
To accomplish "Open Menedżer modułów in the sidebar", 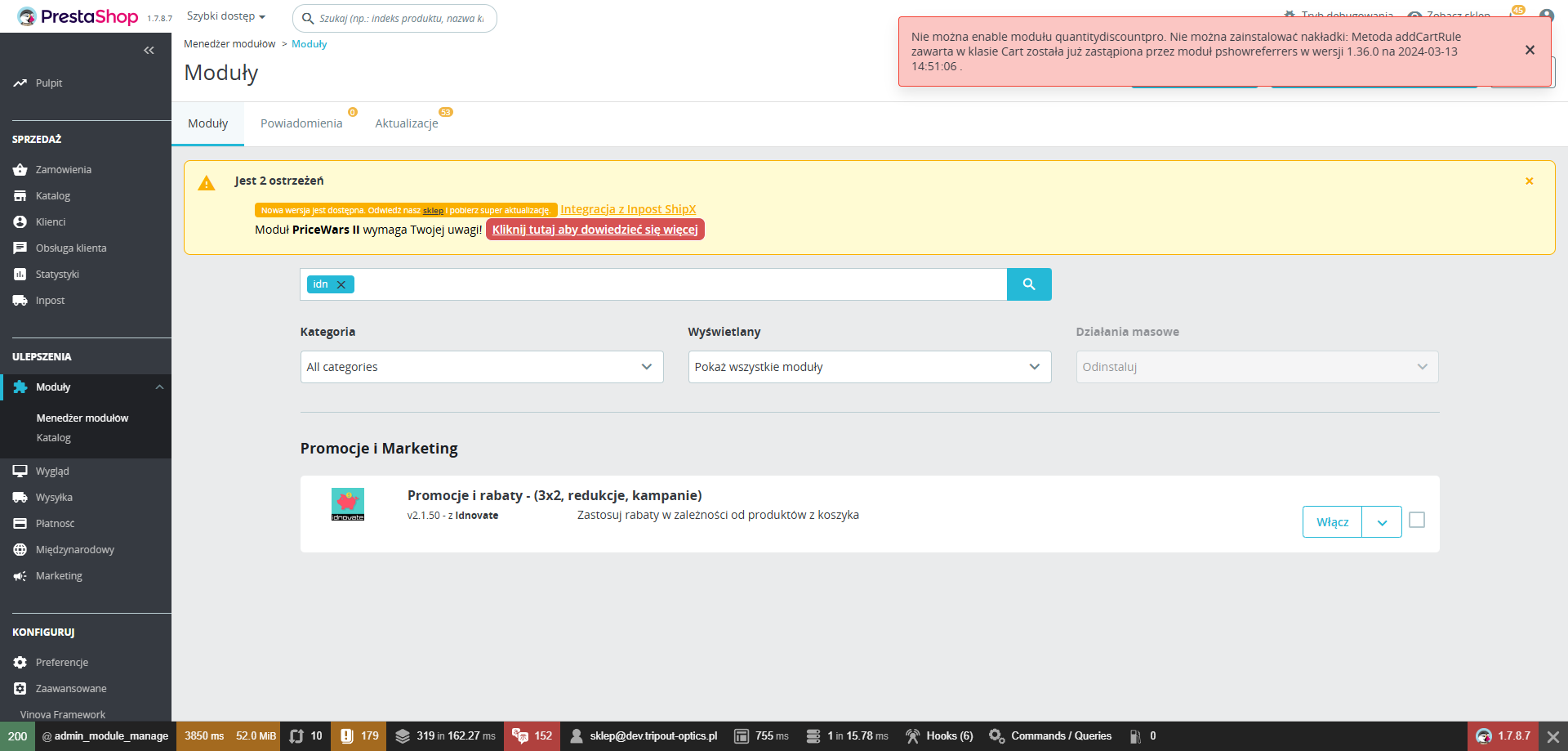I will (82, 418).
